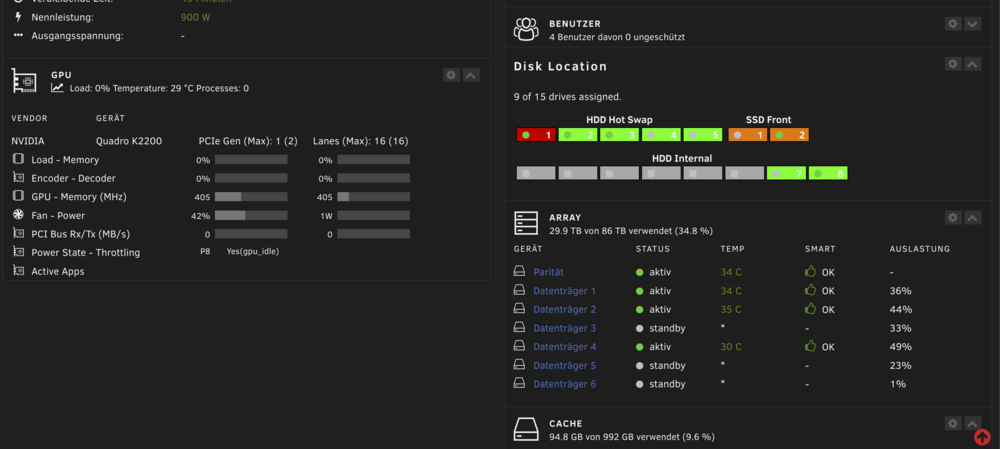The height and width of the screenshot is (449, 1000).
Task: Click SMART thumbs-up for Datenträger 2
Action: pyautogui.click(x=811, y=309)
